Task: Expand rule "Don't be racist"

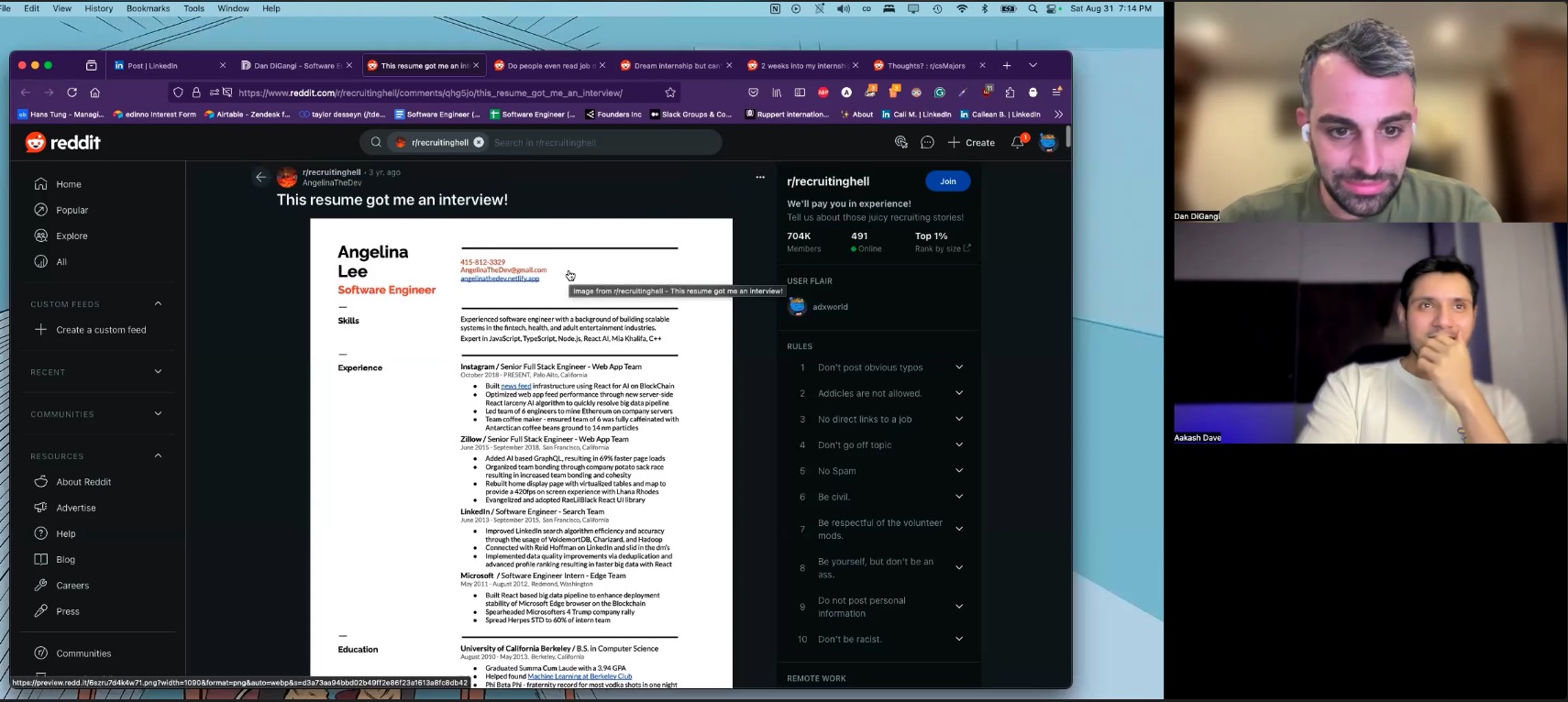Action: [959, 639]
